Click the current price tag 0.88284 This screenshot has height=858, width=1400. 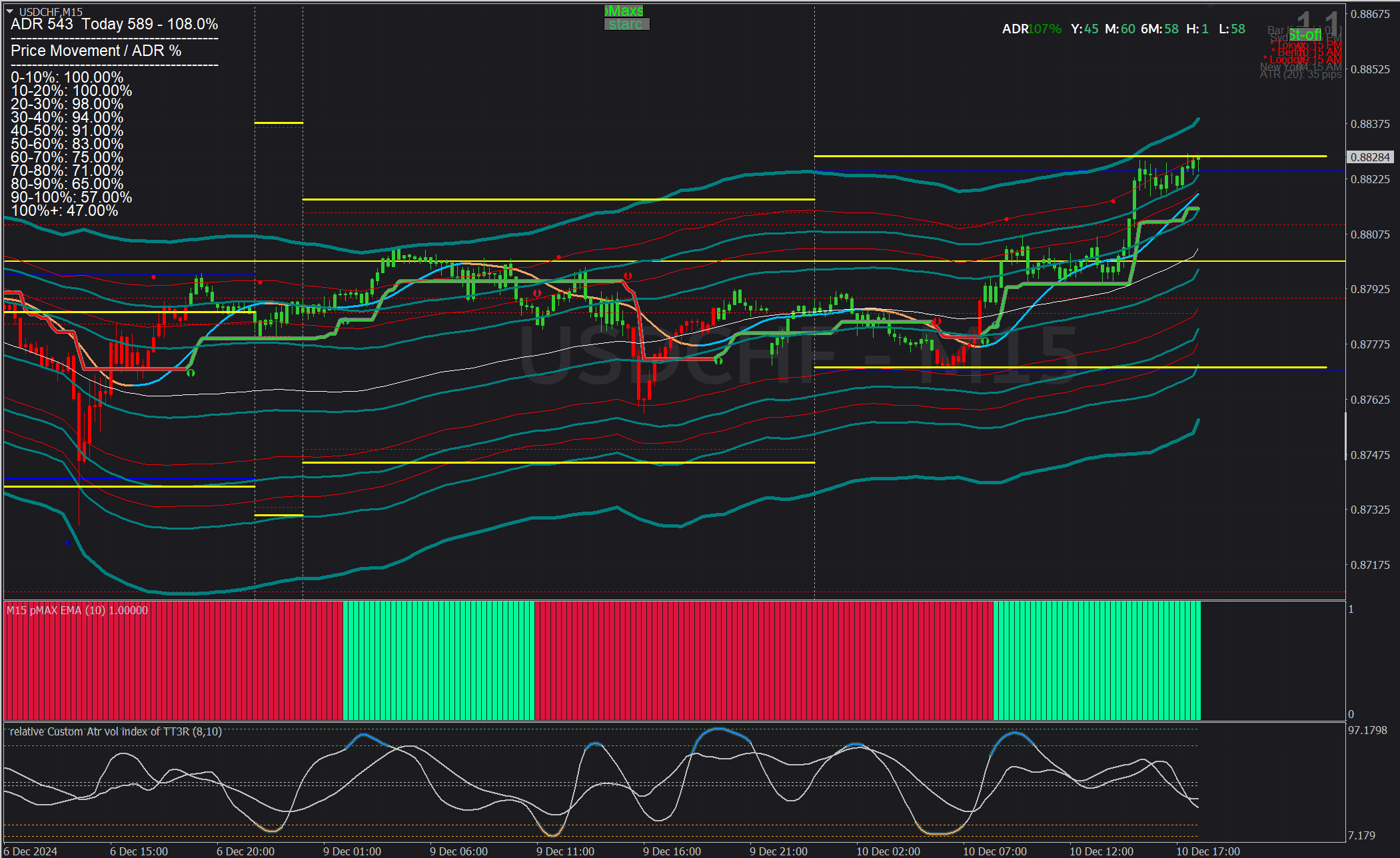tap(1370, 157)
